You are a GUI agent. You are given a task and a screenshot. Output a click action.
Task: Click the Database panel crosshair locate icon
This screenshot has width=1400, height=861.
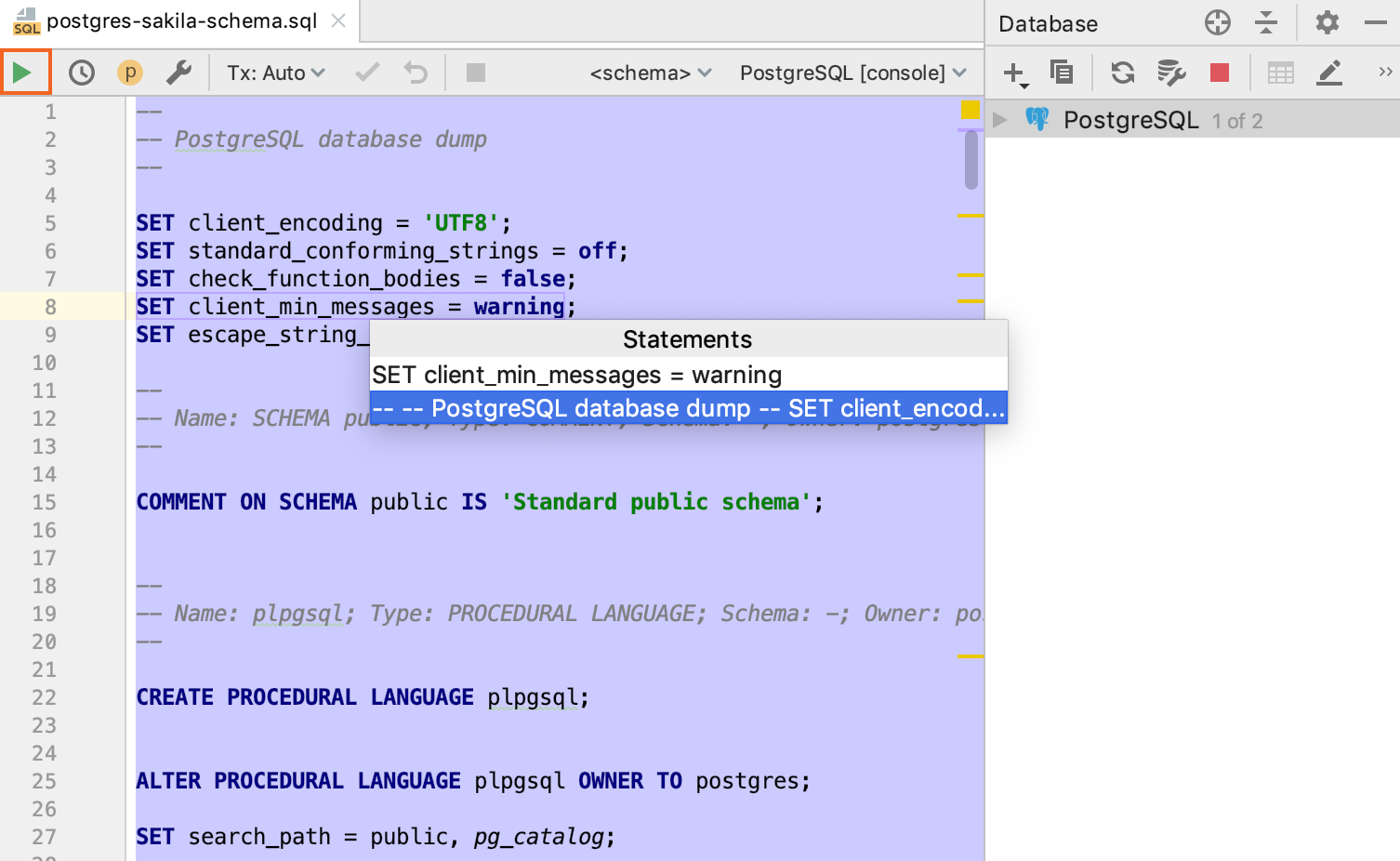pyautogui.click(x=1218, y=22)
